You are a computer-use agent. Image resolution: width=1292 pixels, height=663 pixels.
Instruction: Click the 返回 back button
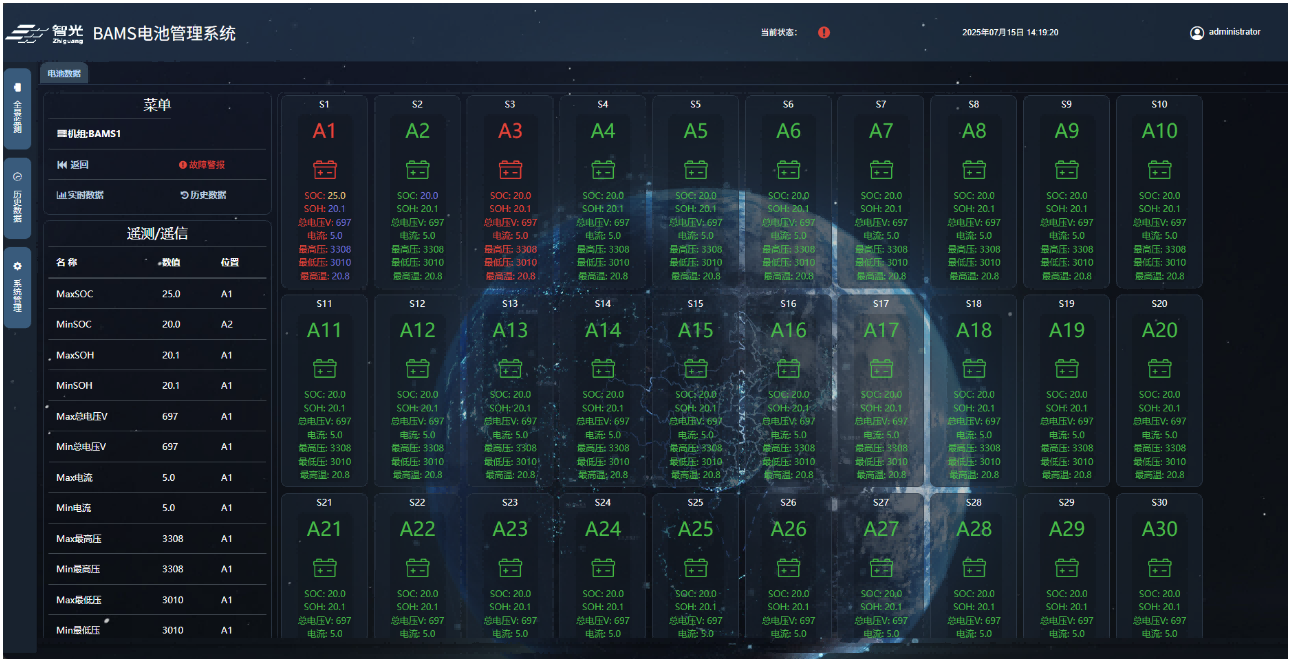[x=73, y=165]
